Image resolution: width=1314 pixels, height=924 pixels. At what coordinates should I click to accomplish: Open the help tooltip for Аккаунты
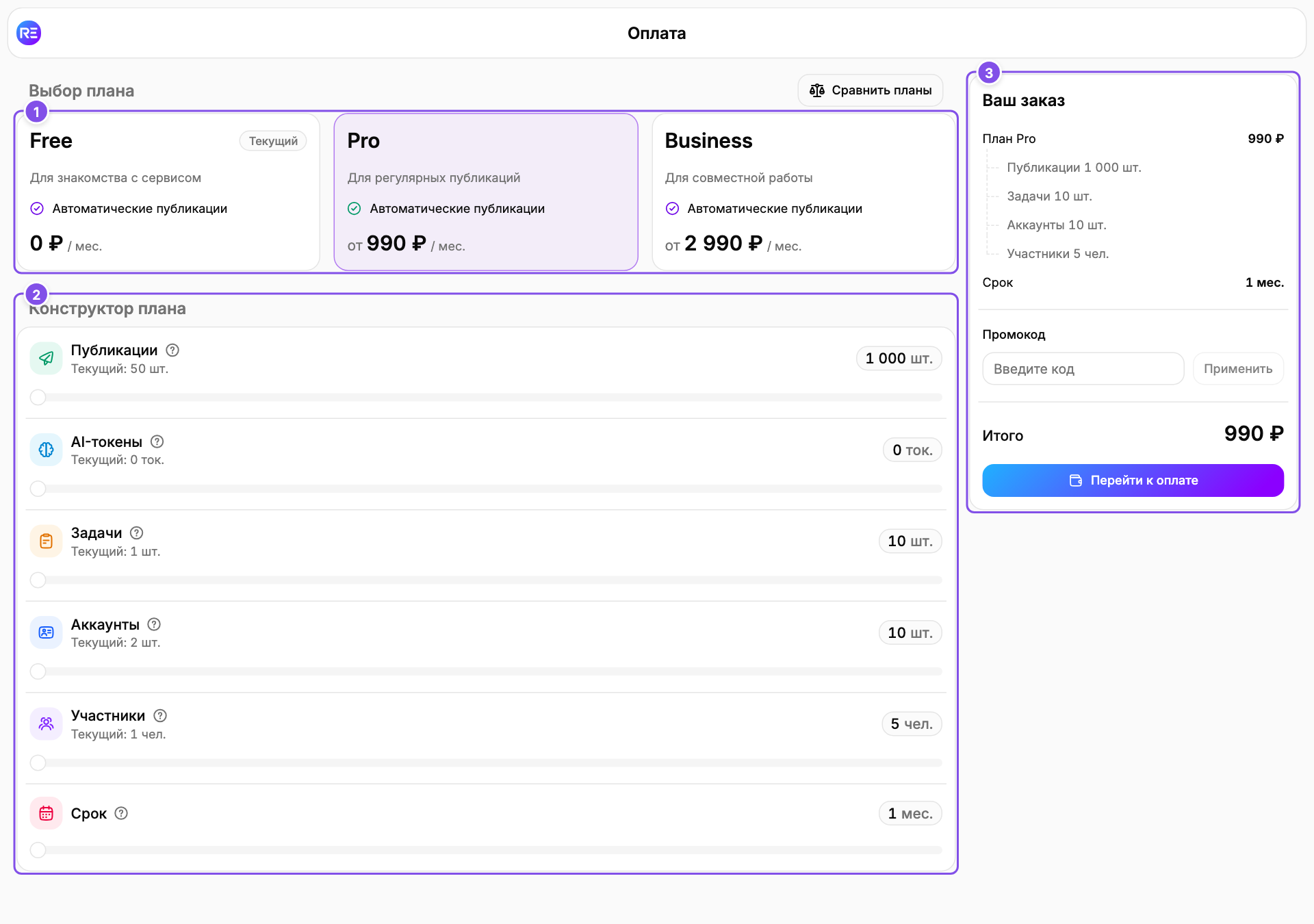[x=155, y=624]
